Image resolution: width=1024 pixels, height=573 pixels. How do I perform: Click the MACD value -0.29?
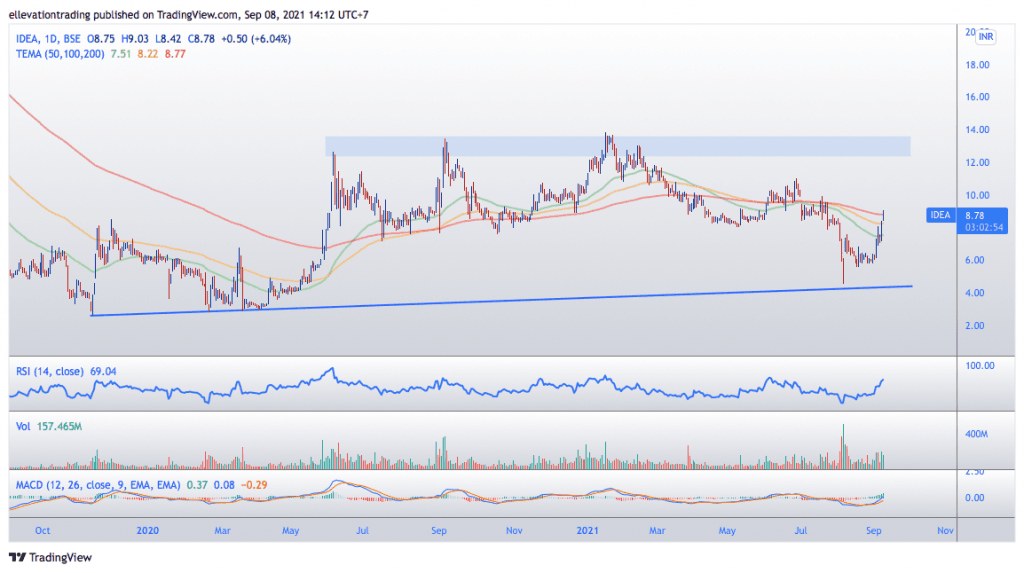point(254,485)
